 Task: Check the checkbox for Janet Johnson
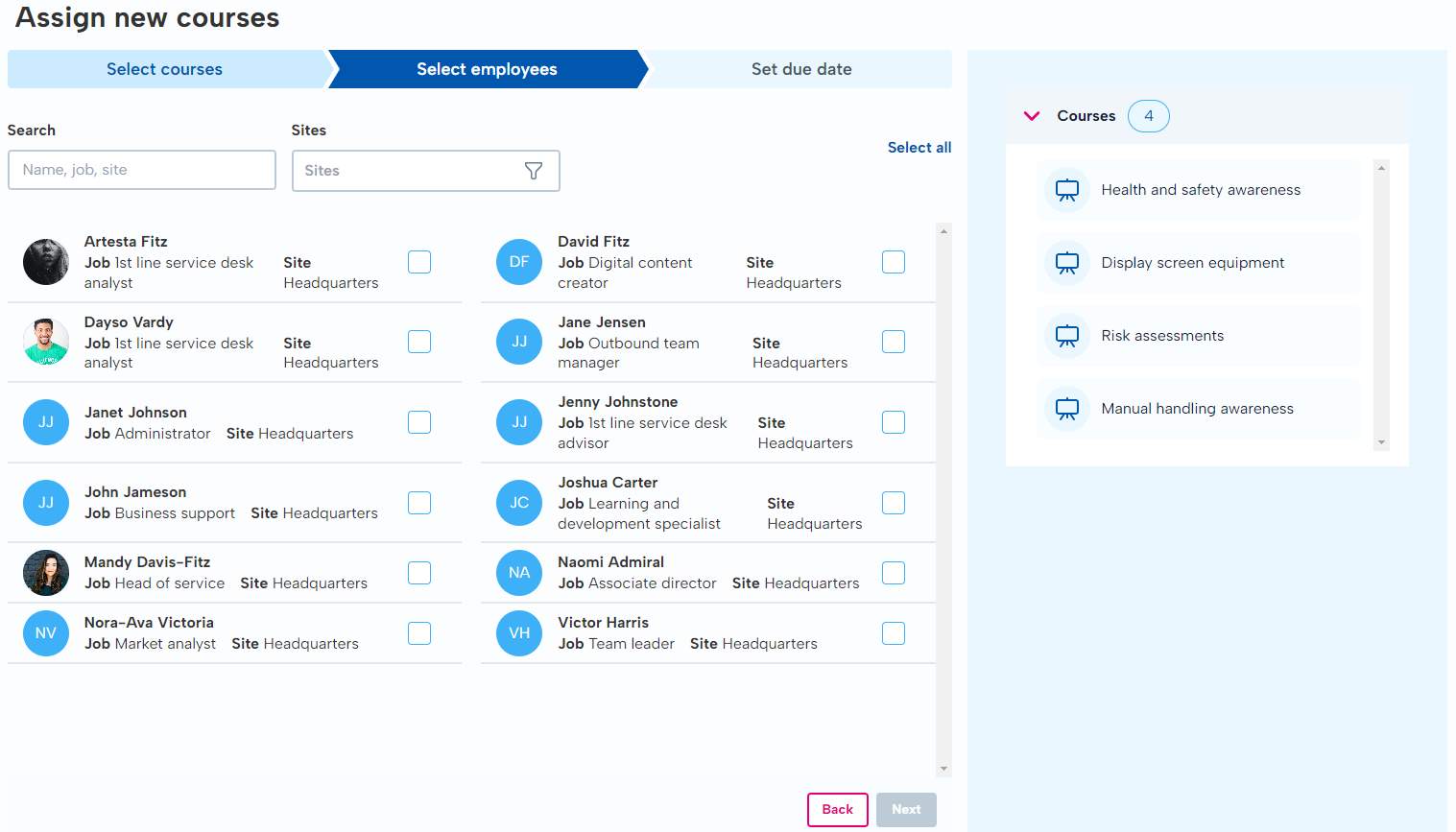click(419, 422)
